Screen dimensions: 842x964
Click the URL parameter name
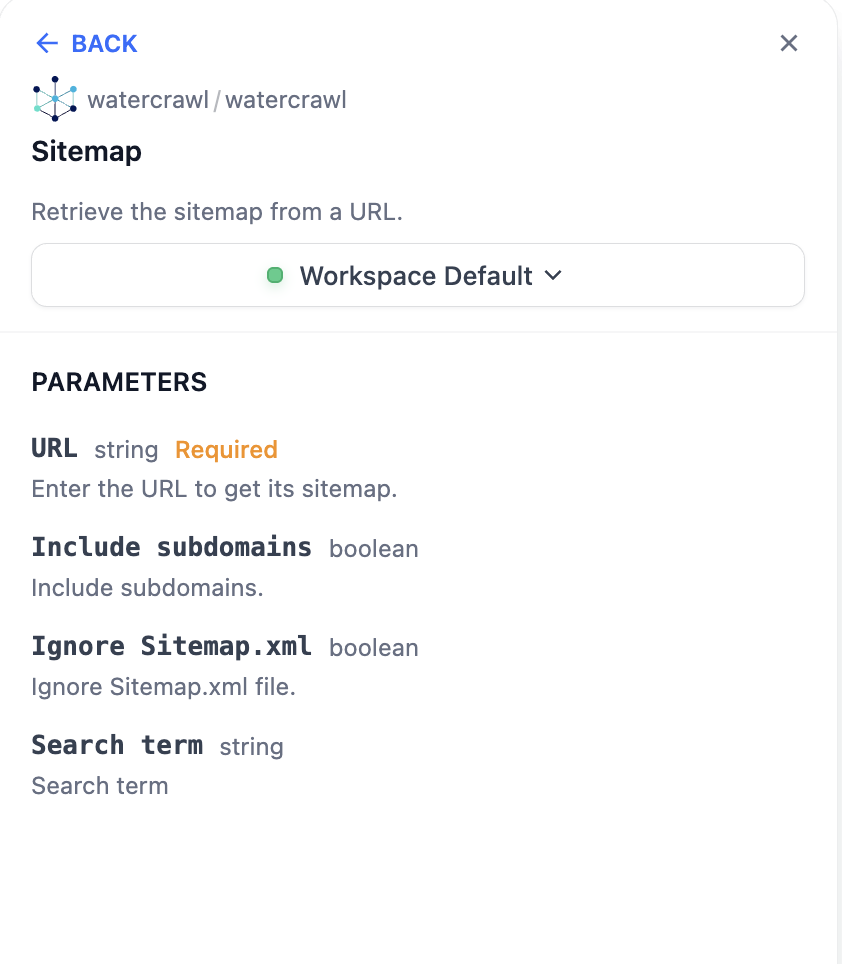54,449
